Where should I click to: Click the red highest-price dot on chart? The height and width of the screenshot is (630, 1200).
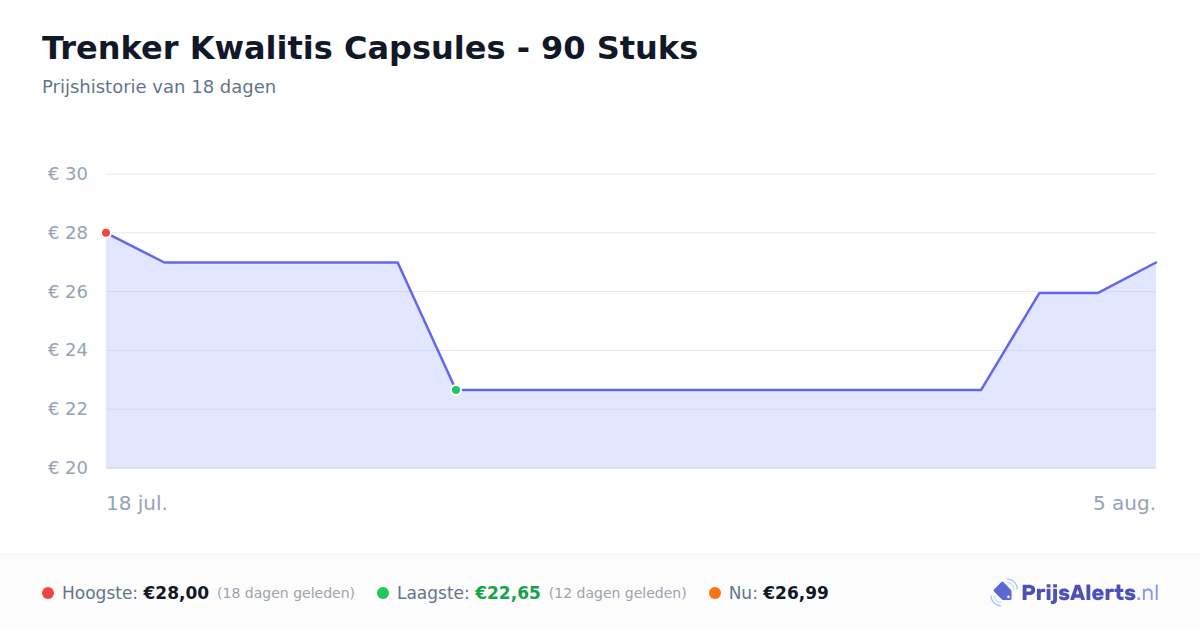[106, 233]
